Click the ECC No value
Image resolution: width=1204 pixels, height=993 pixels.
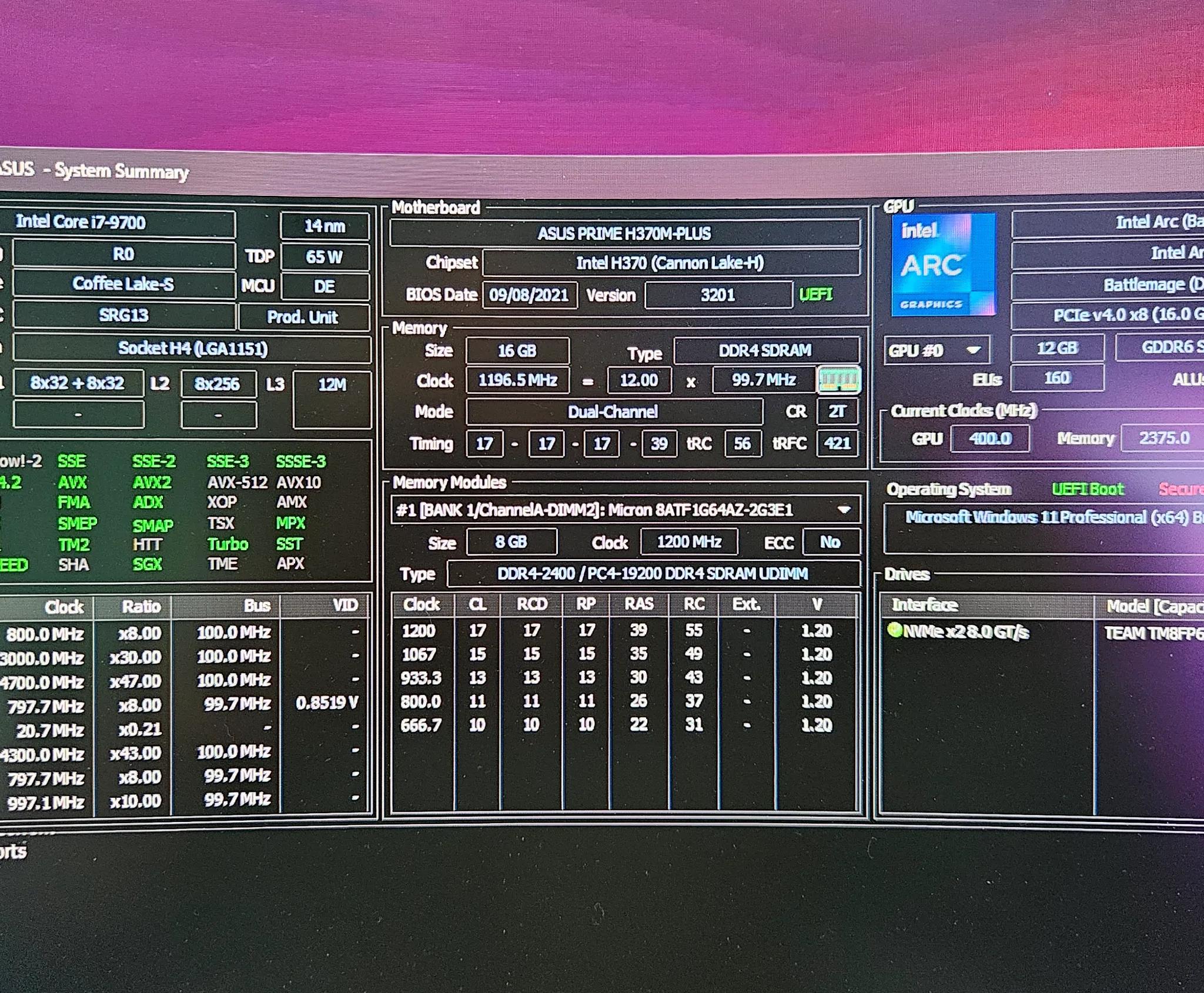click(831, 542)
